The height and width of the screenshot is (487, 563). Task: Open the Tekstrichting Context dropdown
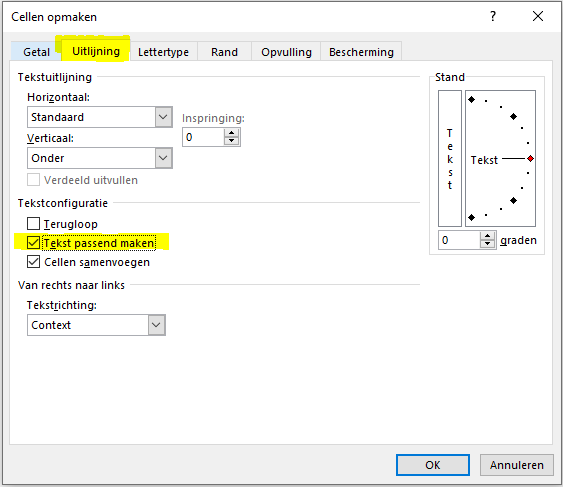[x=96, y=325]
